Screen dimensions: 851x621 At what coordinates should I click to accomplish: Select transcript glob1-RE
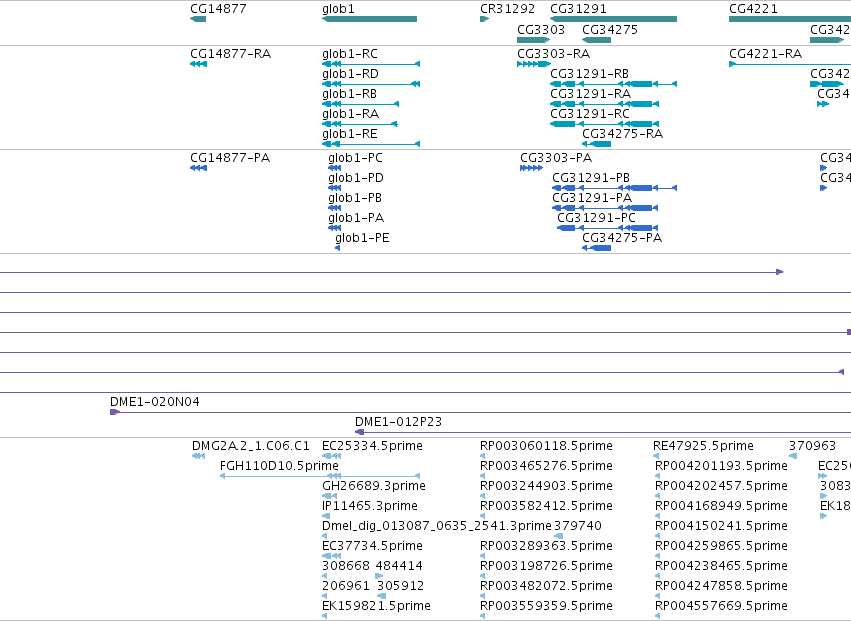[x=350, y=134]
